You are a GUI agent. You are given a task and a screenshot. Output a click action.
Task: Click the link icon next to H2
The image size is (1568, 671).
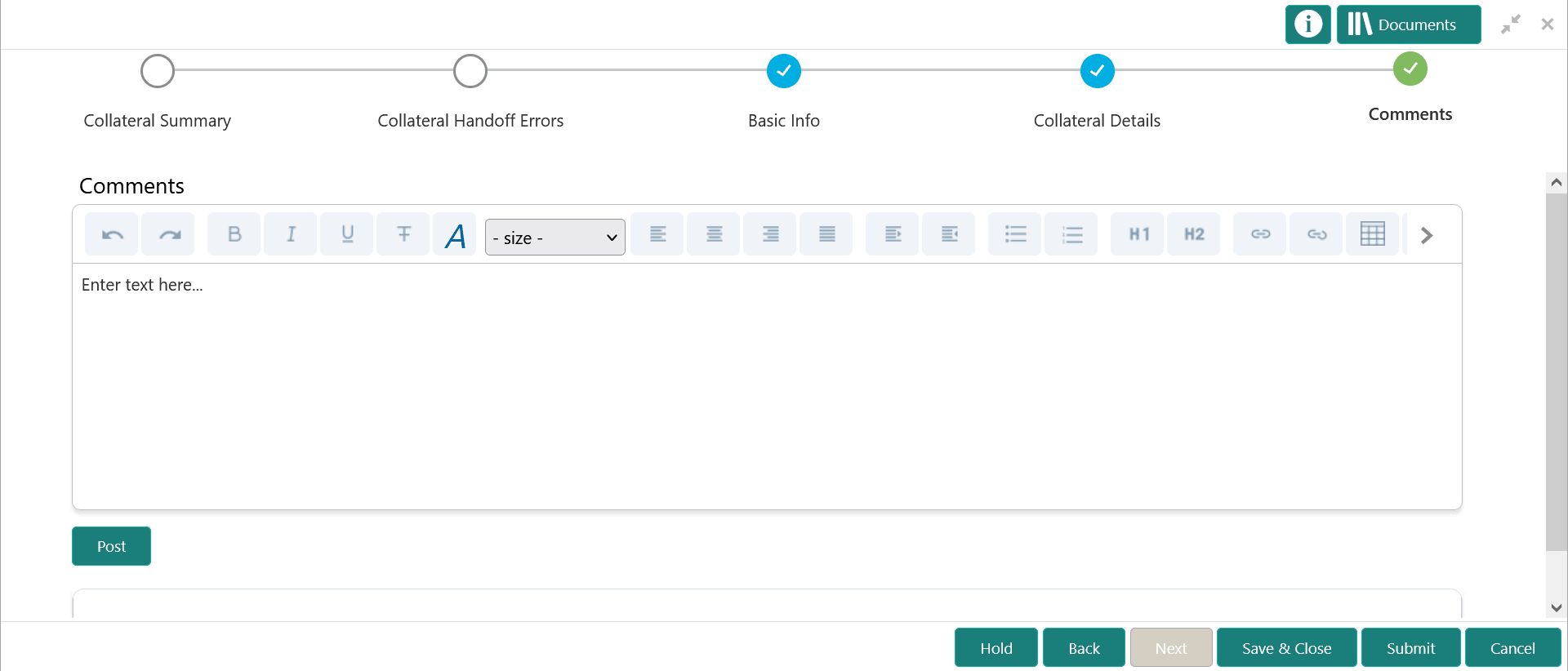tap(1260, 234)
